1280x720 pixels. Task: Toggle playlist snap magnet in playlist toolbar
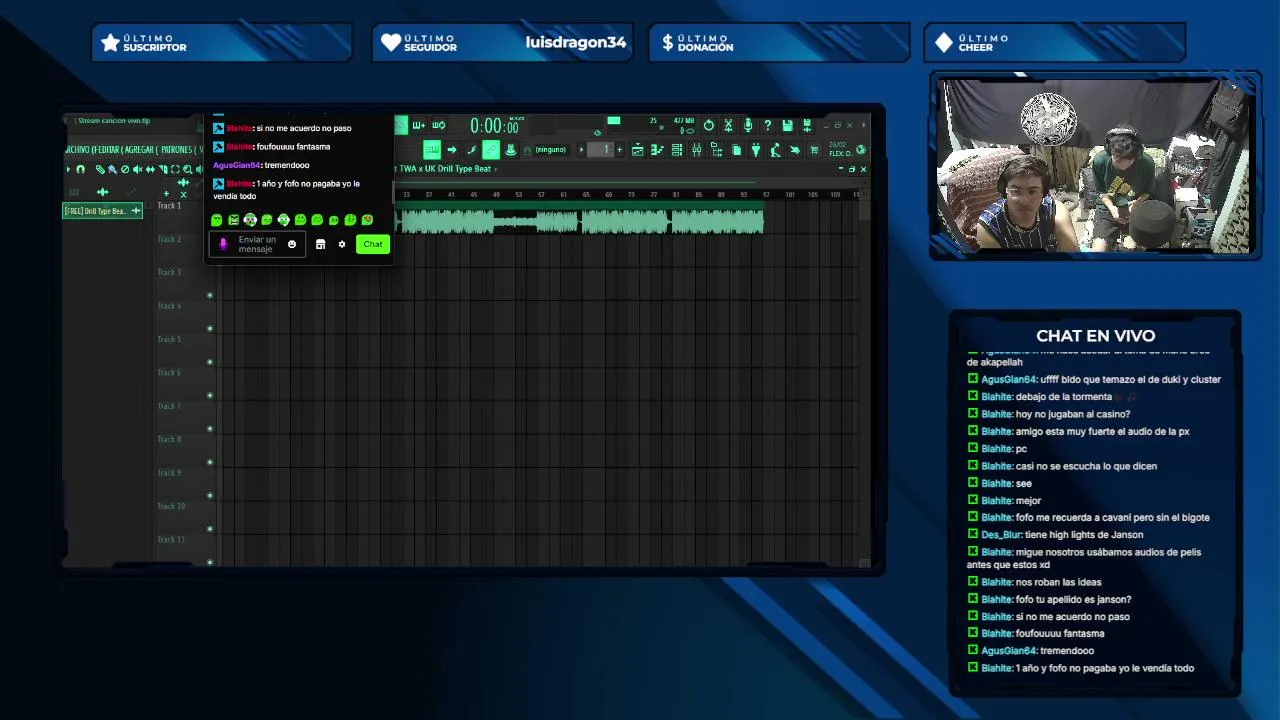(80, 169)
